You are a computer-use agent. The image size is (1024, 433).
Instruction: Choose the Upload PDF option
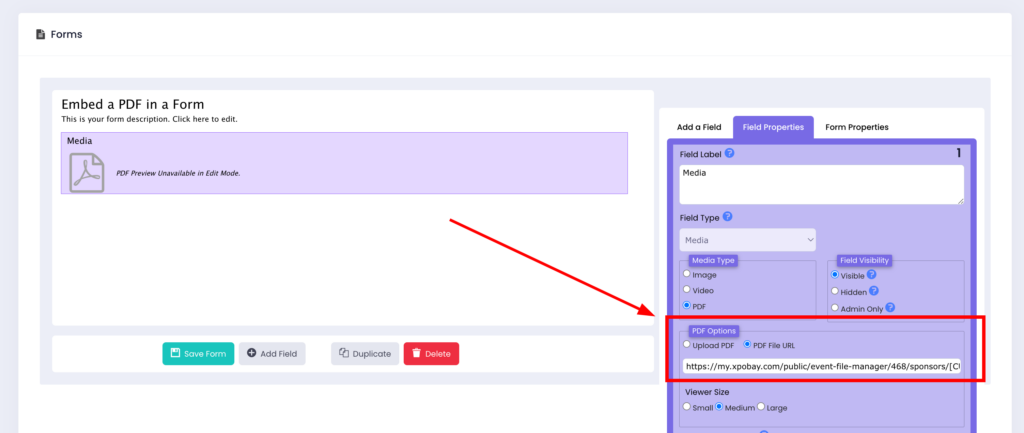click(686, 345)
